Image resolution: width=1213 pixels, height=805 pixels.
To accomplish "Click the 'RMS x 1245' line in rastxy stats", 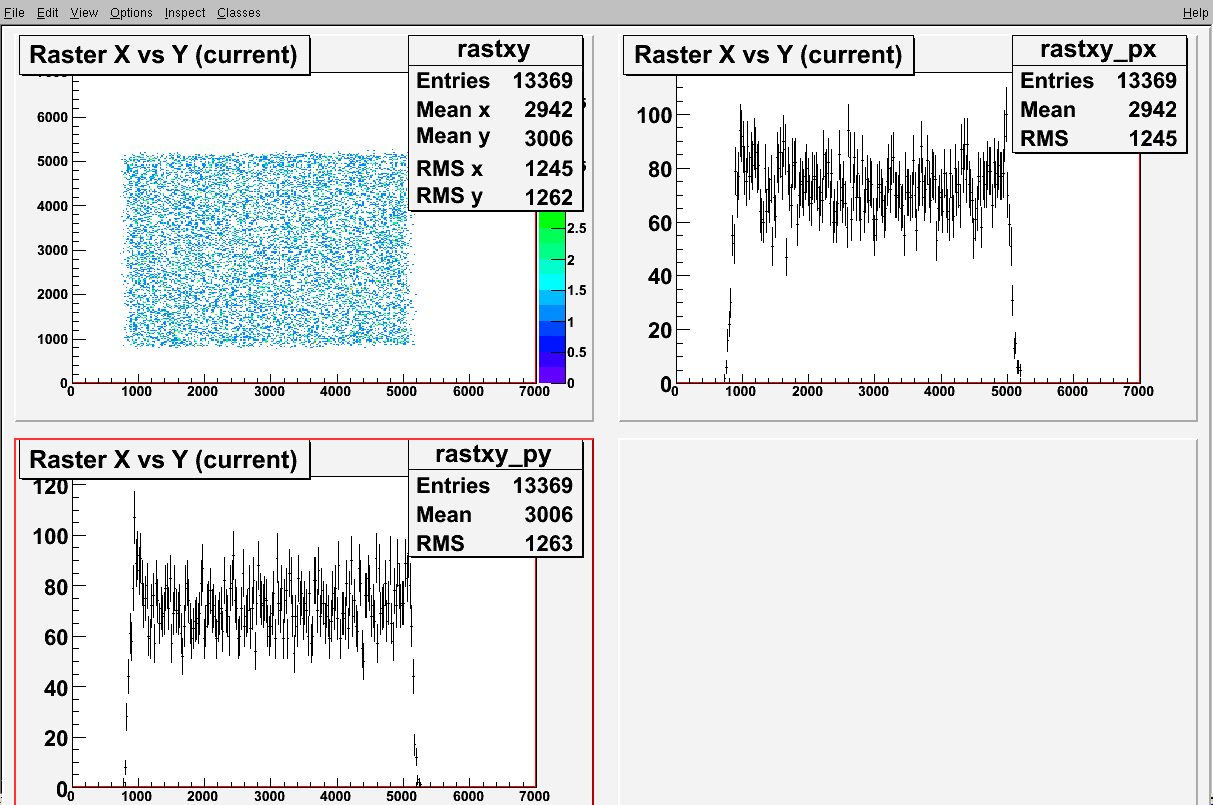I will coord(495,167).
